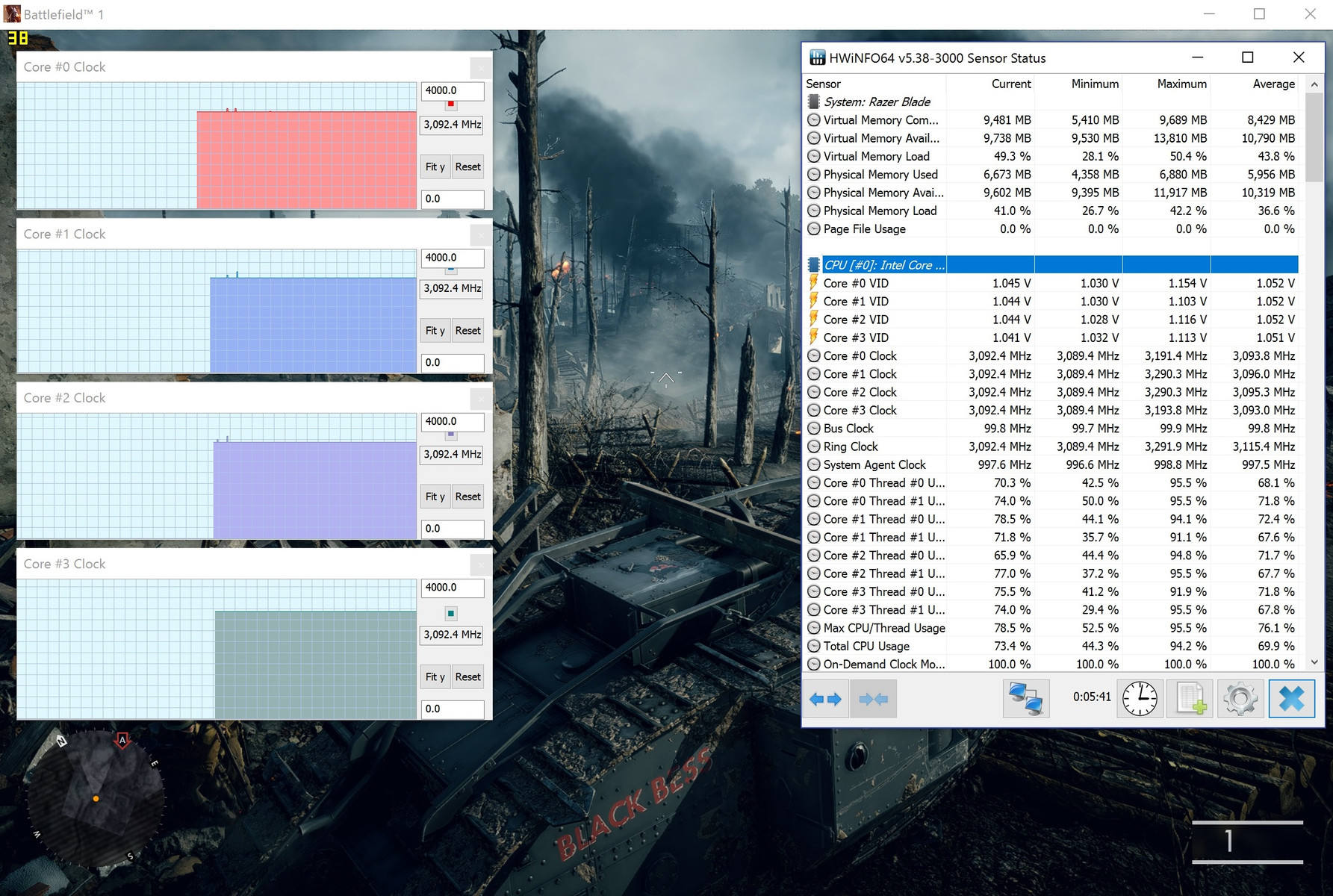This screenshot has width=1333, height=896.
Task: Select the Core #0 Clock sensor row
Action: [1051, 356]
